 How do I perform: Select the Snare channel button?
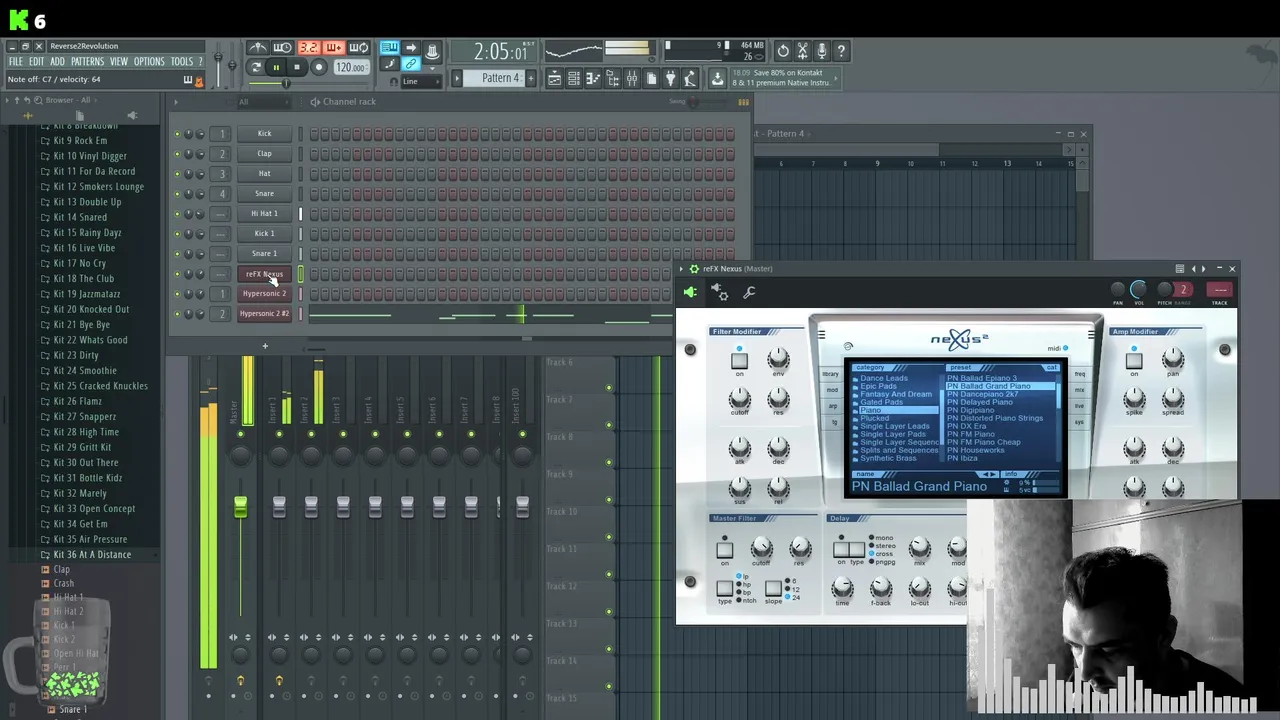pos(264,194)
